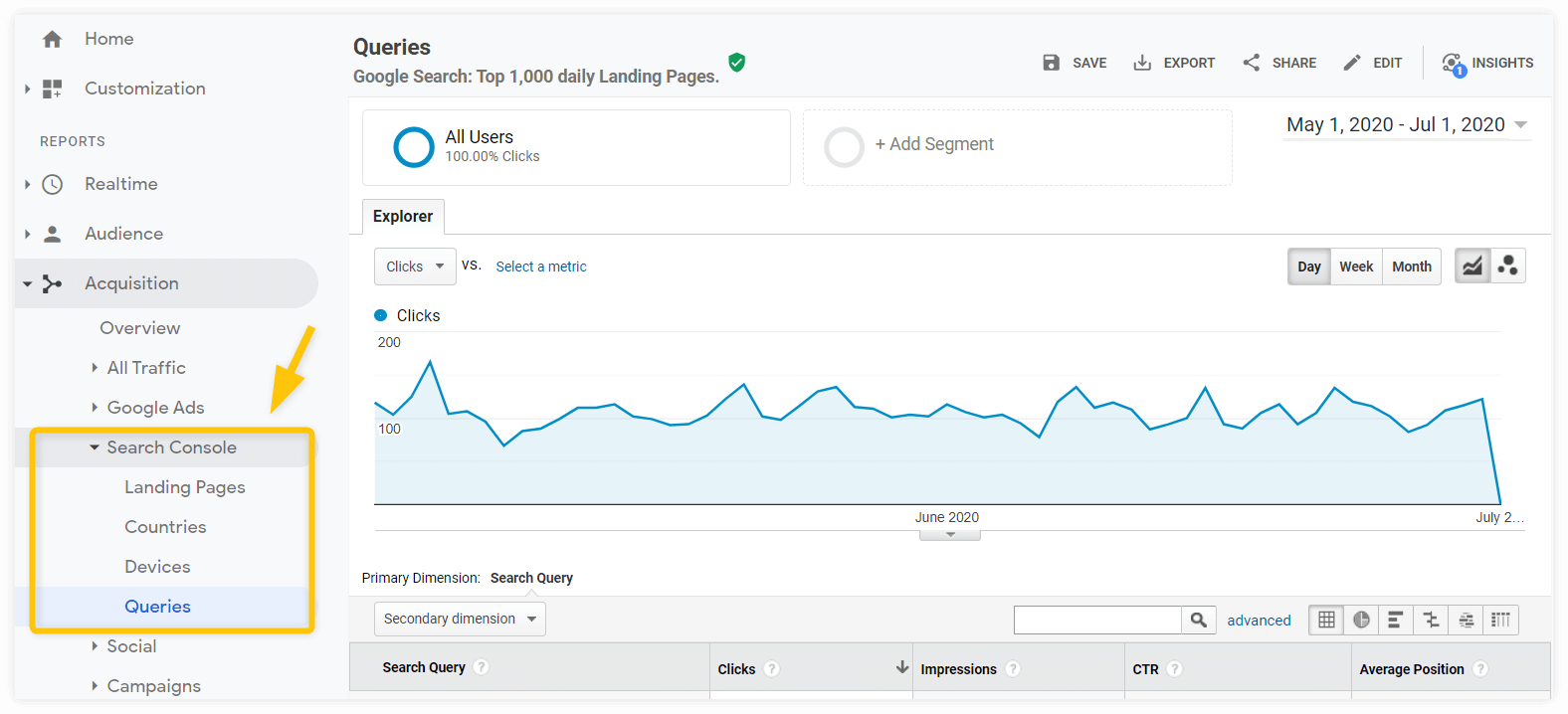Collapse the Acquisition section arrow
Screen dimensions: 1568x714
point(28,283)
